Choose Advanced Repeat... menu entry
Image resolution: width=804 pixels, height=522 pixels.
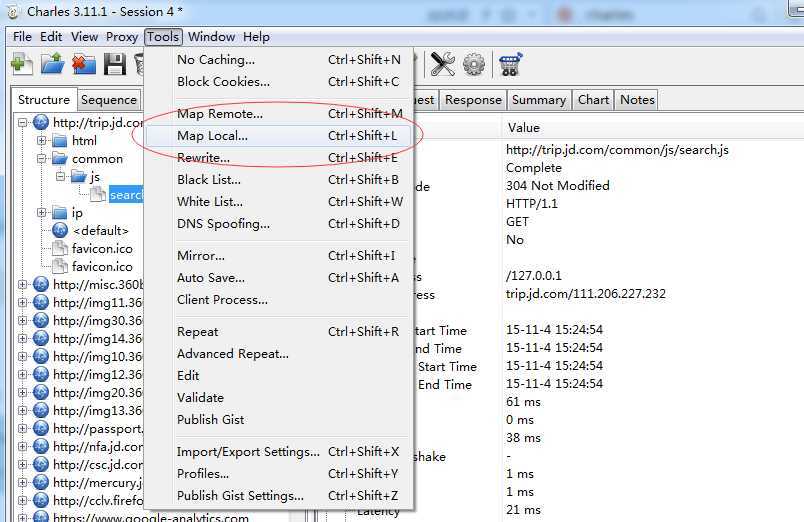(x=279, y=354)
